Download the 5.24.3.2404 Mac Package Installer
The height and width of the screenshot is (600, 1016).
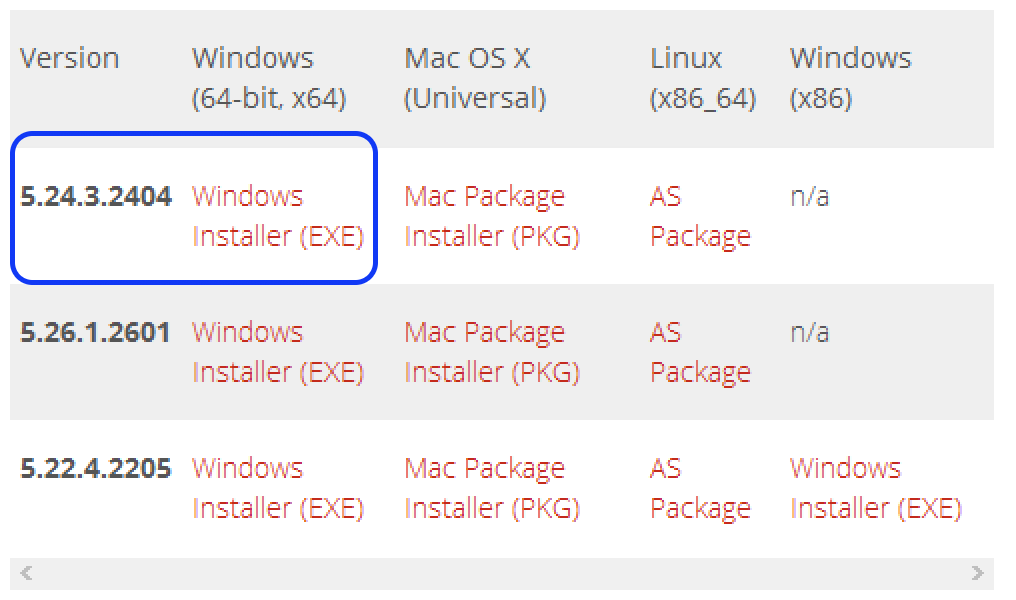[491, 216]
